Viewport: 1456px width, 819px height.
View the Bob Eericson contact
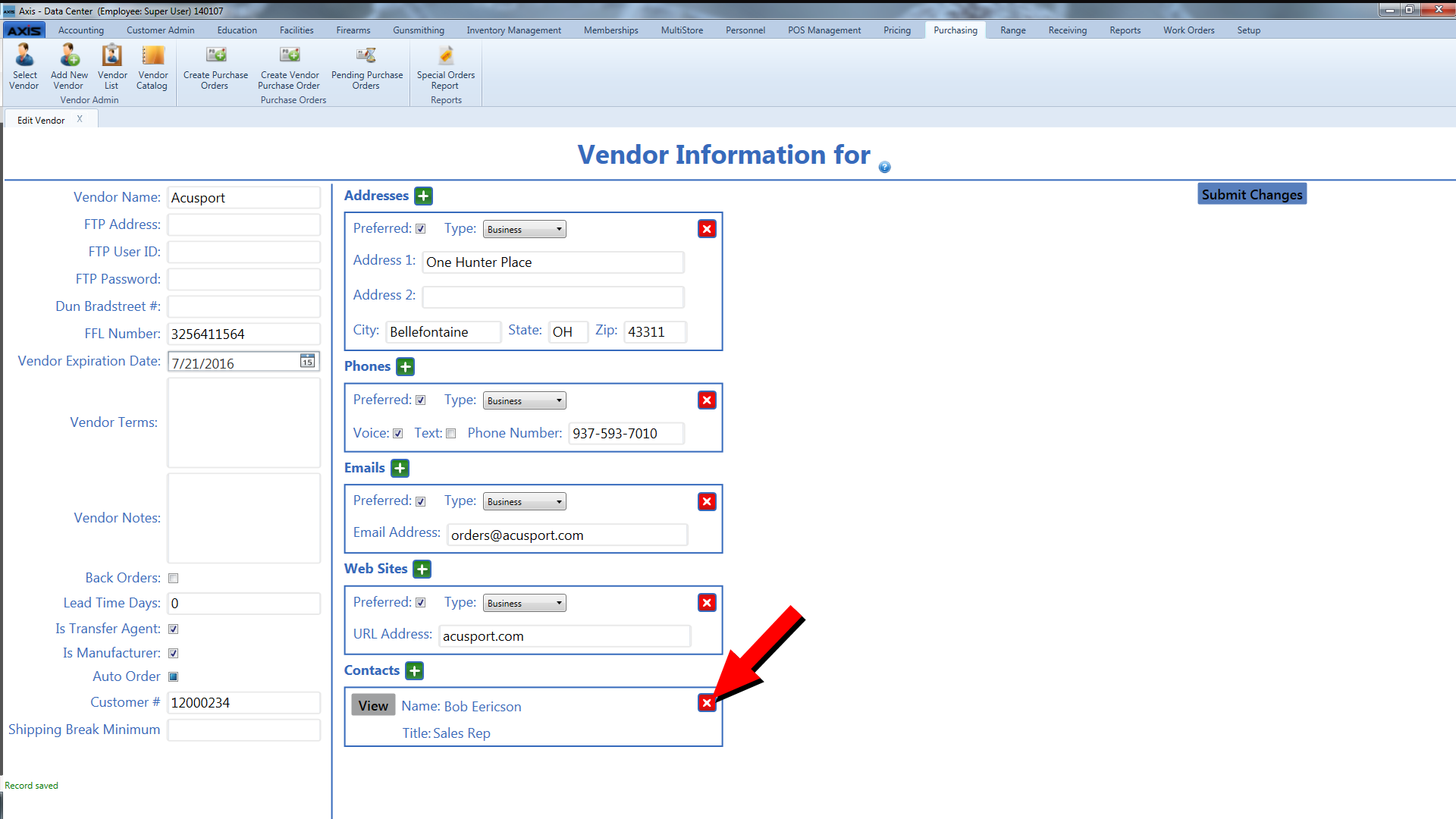click(x=373, y=705)
